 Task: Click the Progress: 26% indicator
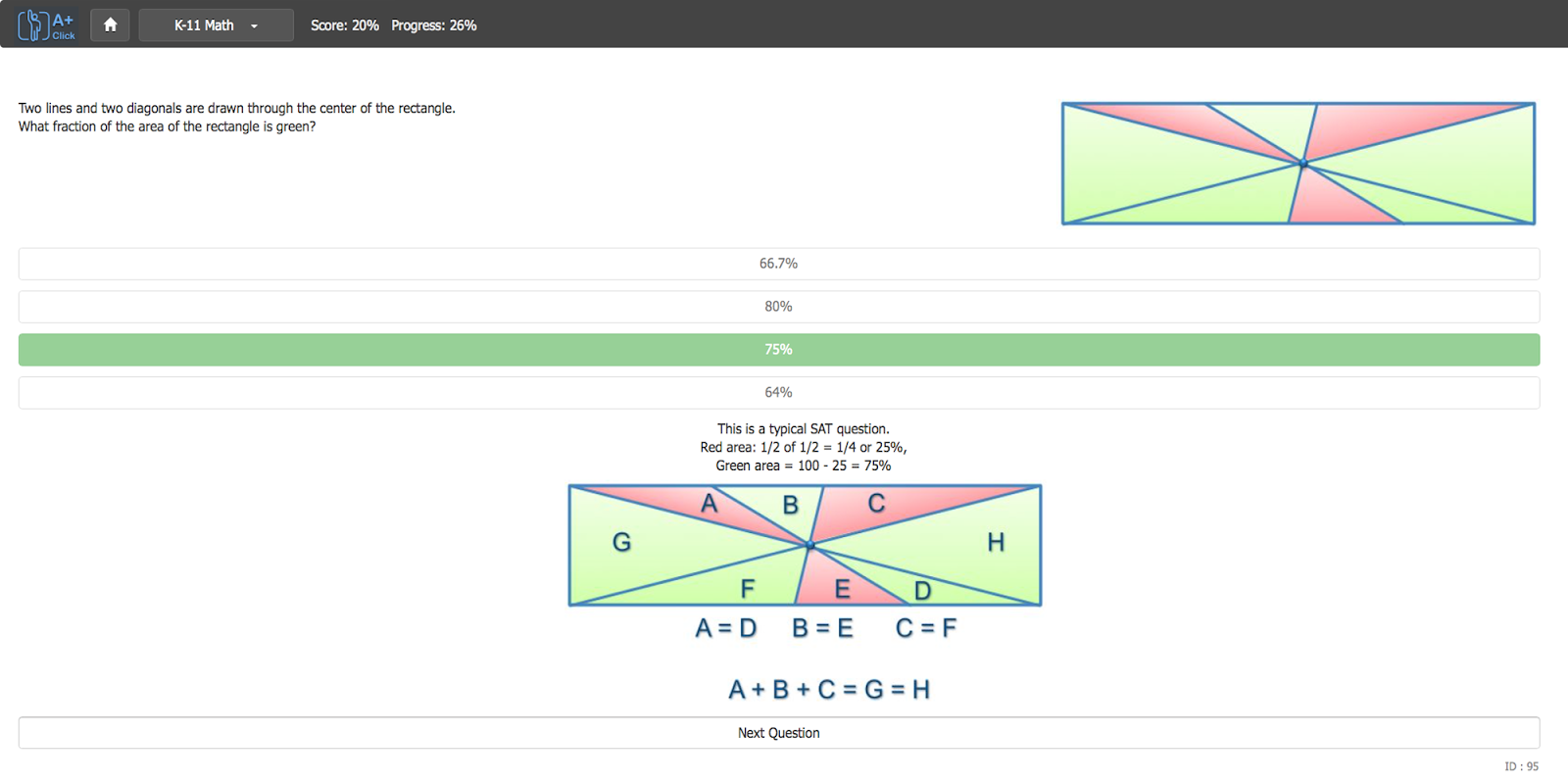(x=433, y=25)
